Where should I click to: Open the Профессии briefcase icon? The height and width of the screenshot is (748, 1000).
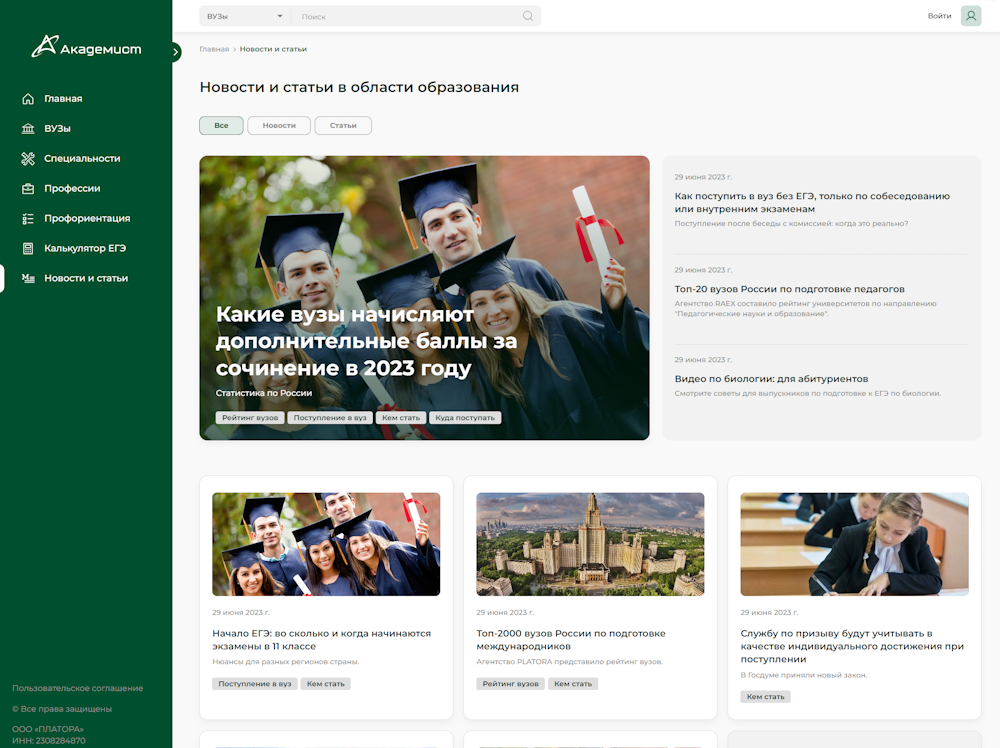[28, 189]
